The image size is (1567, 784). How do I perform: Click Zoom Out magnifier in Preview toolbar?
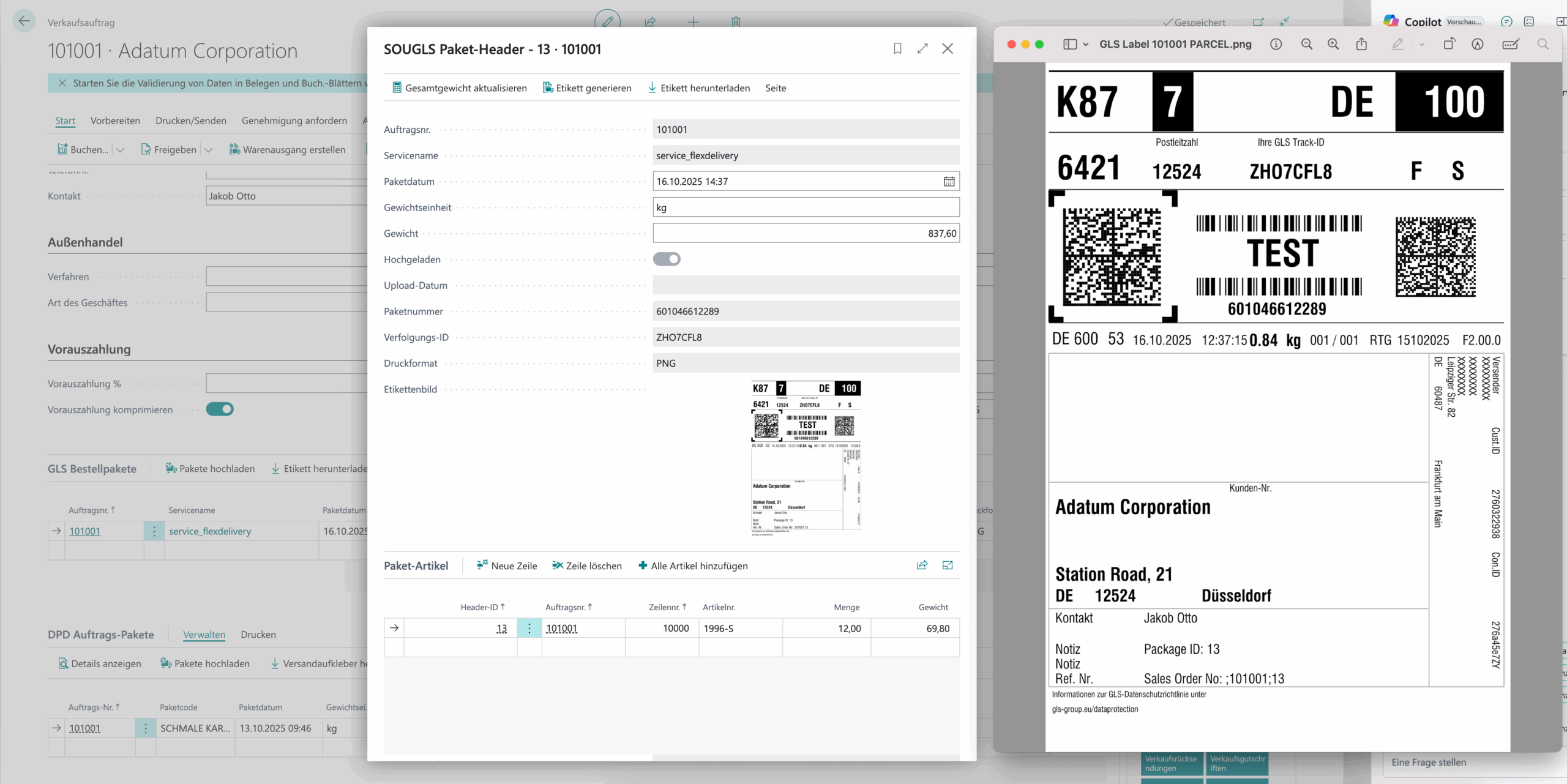point(1306,44)
